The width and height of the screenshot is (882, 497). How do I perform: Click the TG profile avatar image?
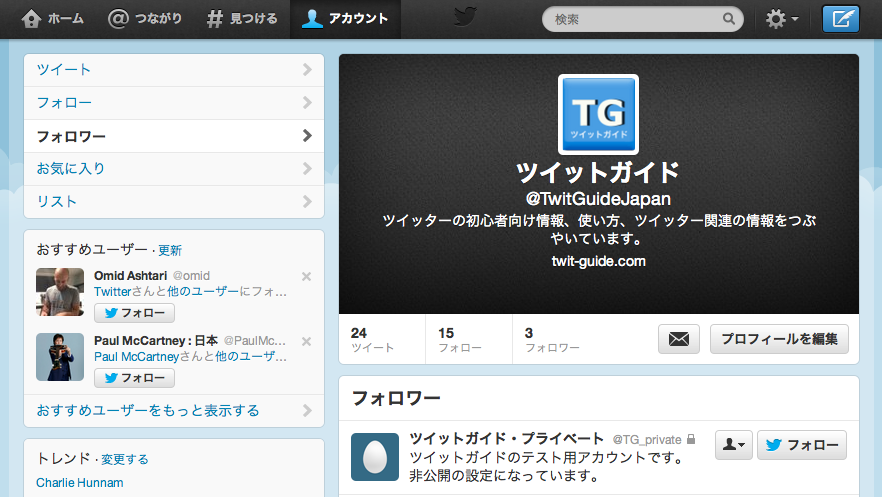pyautogui.click(x=598, y=115)
